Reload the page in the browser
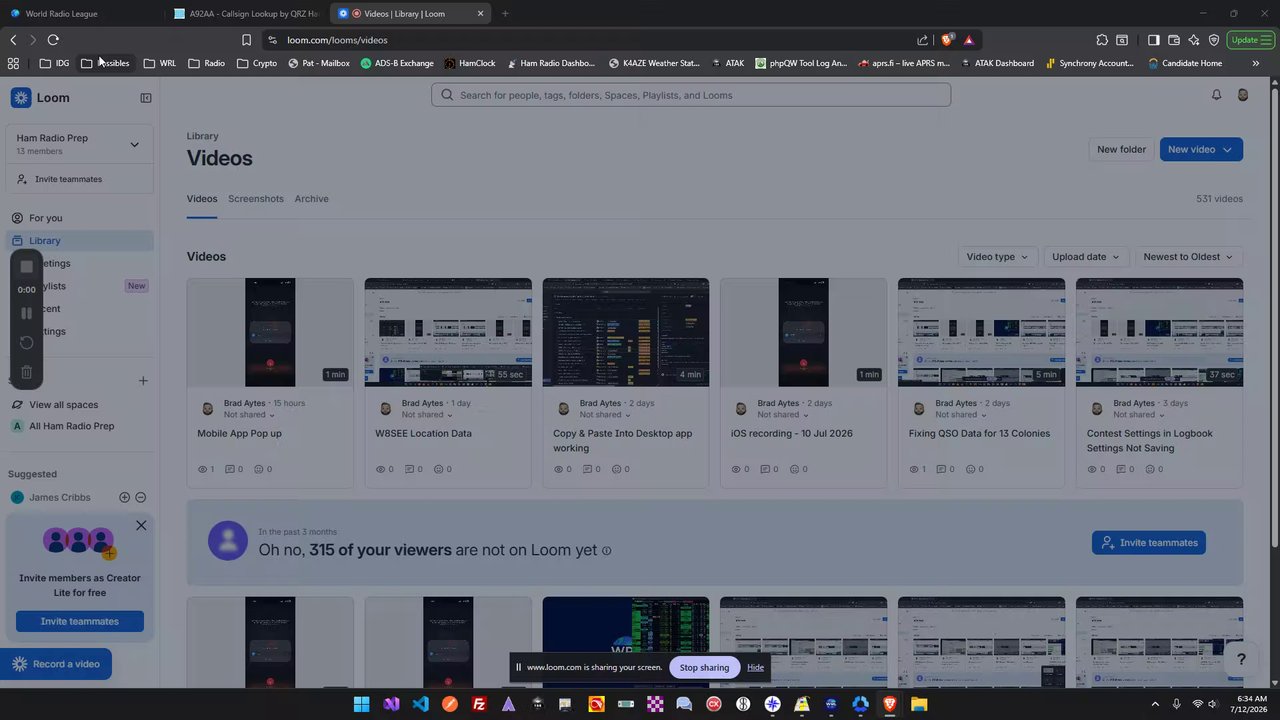Screen dimensions: 1280x720 [53, 40]
